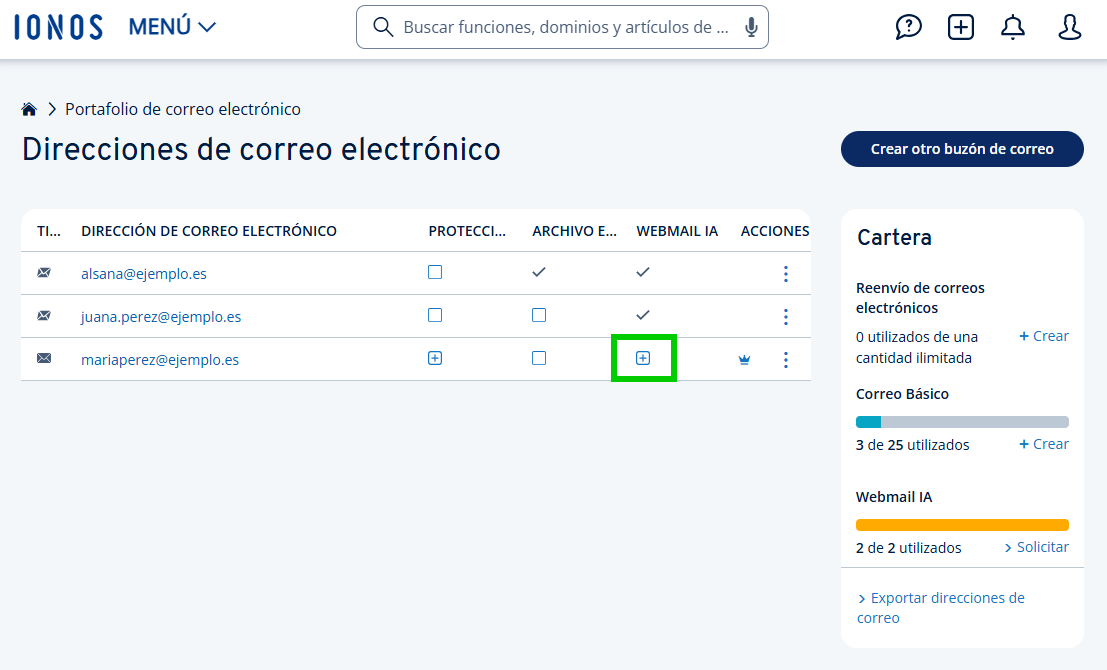Open actions menu for mariaperez@ejemplo.es
1107x670 pixels.
tap(786, 360)
